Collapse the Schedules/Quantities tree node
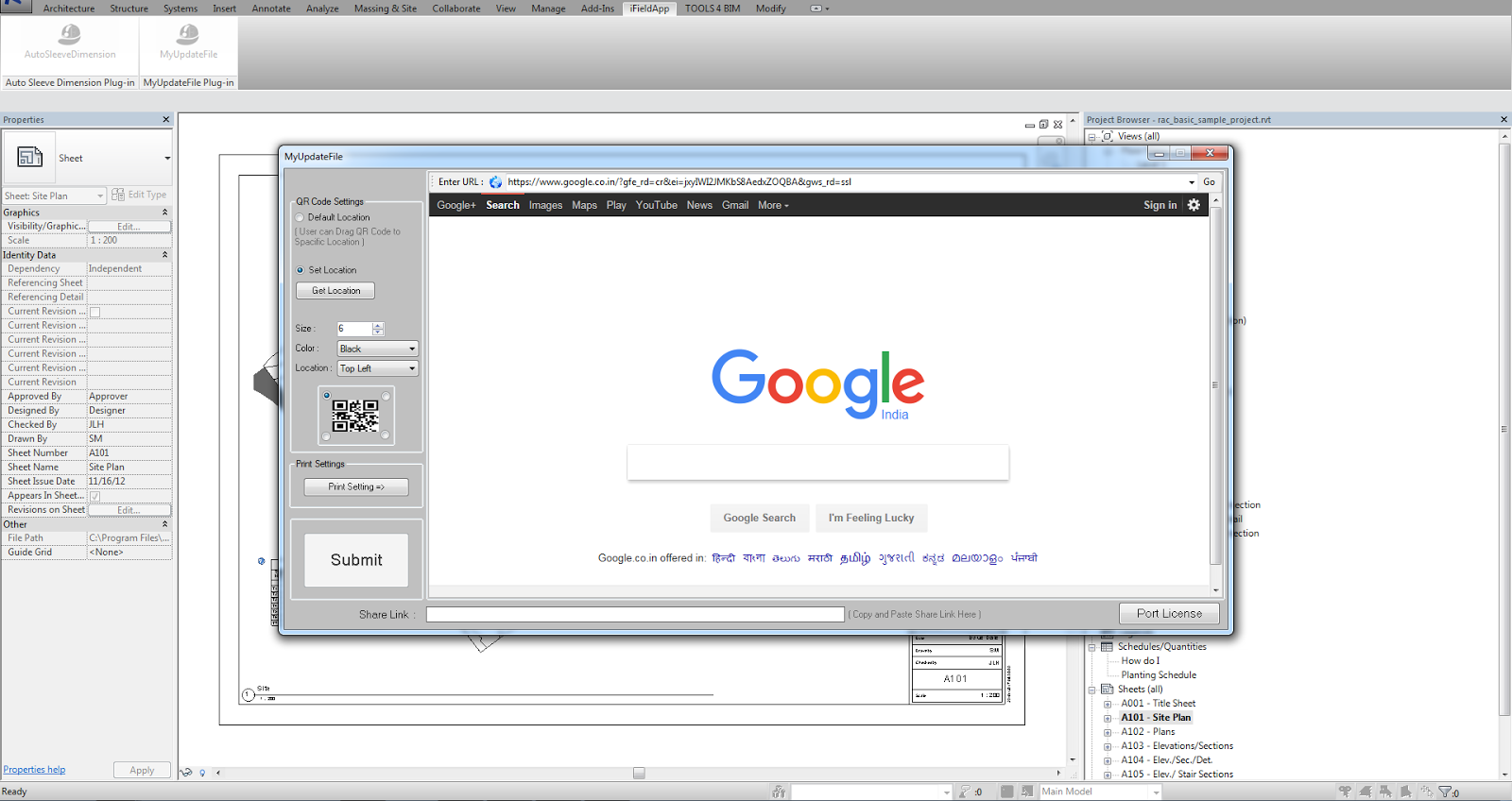 click(x=1091, y=647)
